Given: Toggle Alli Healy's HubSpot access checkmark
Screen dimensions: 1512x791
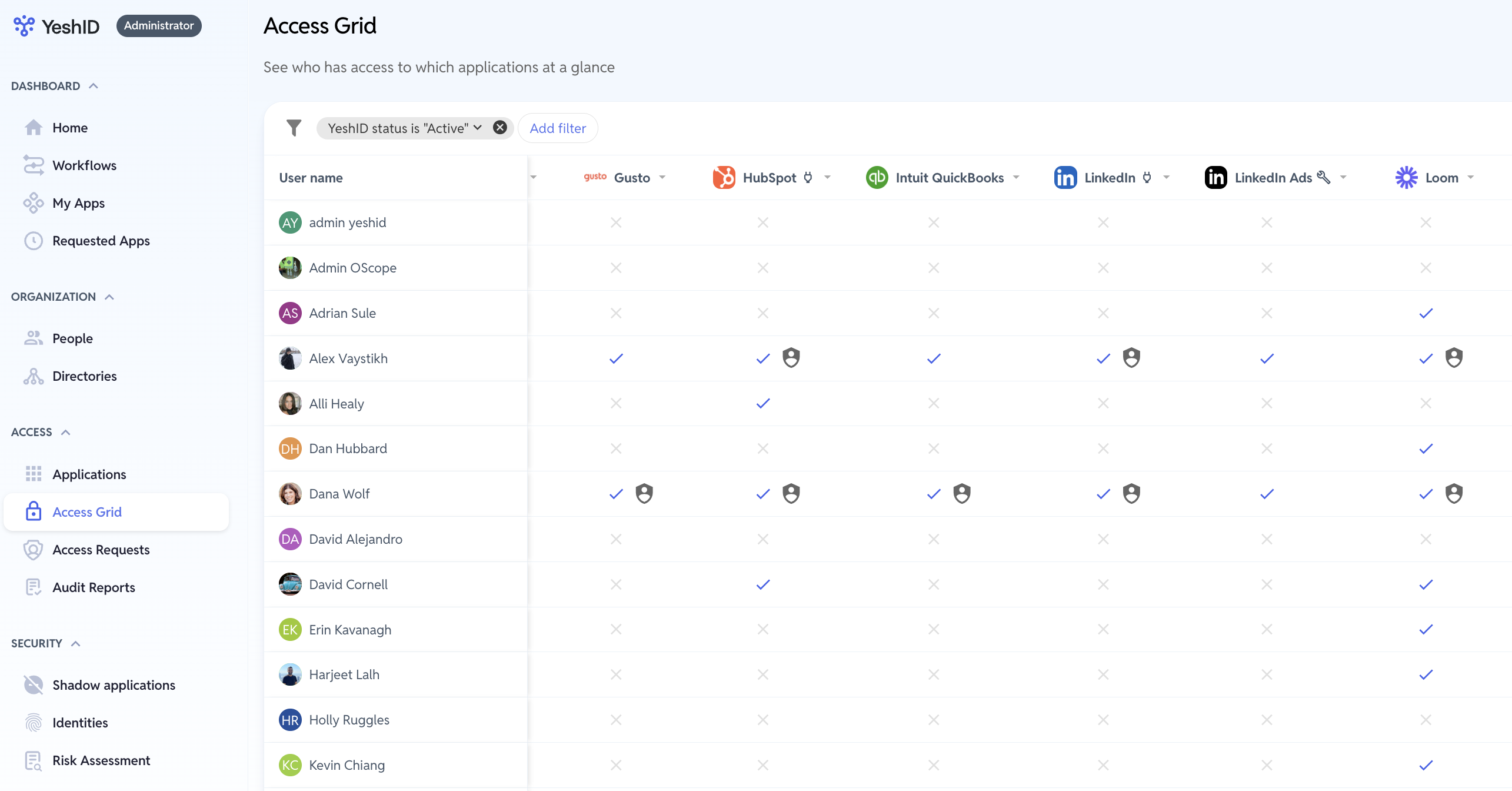Looking at the screenshot, I should coord(763,404).
